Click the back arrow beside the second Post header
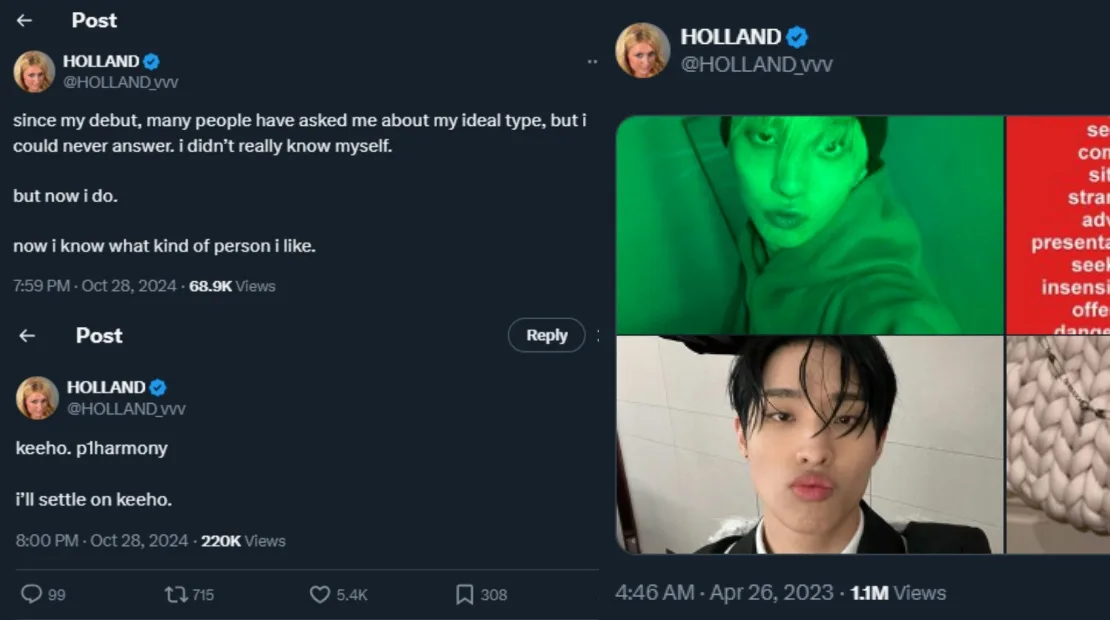1110x620 pixels. [x=27, y=336]
